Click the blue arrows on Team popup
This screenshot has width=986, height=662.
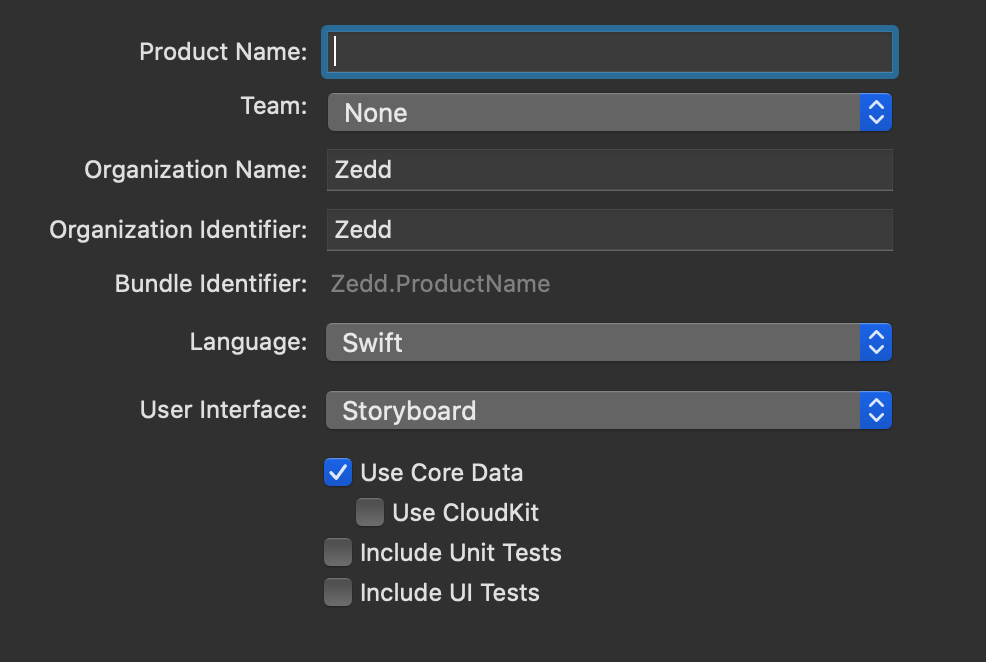875,113
